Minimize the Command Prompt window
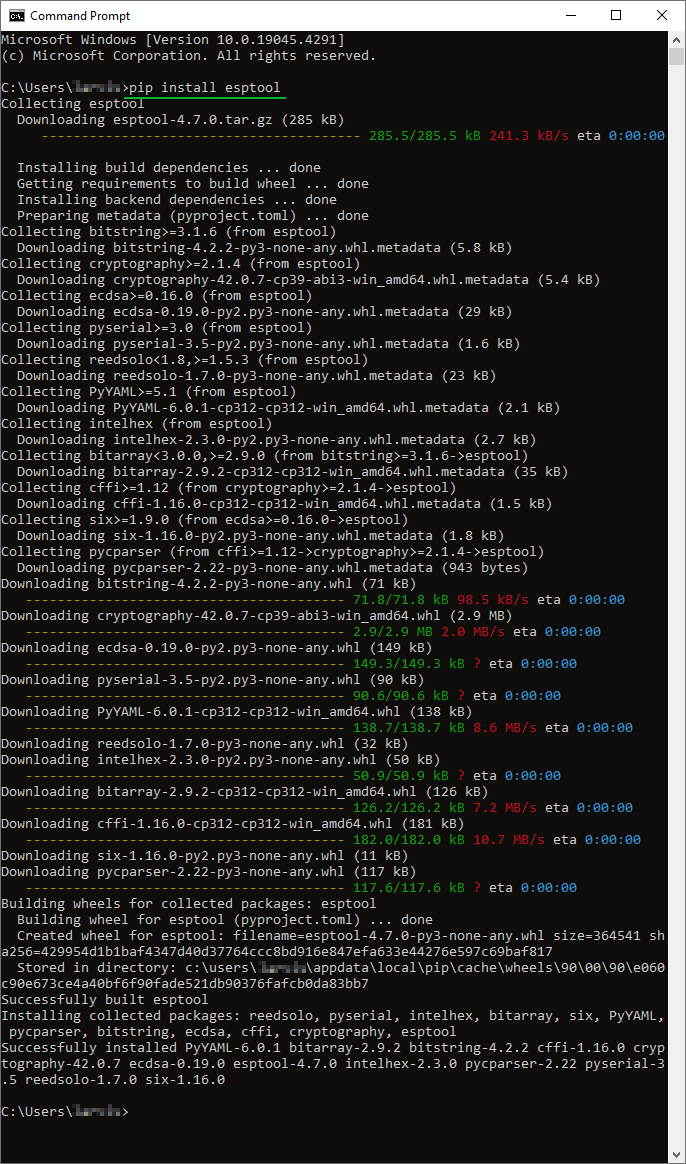 569,15
